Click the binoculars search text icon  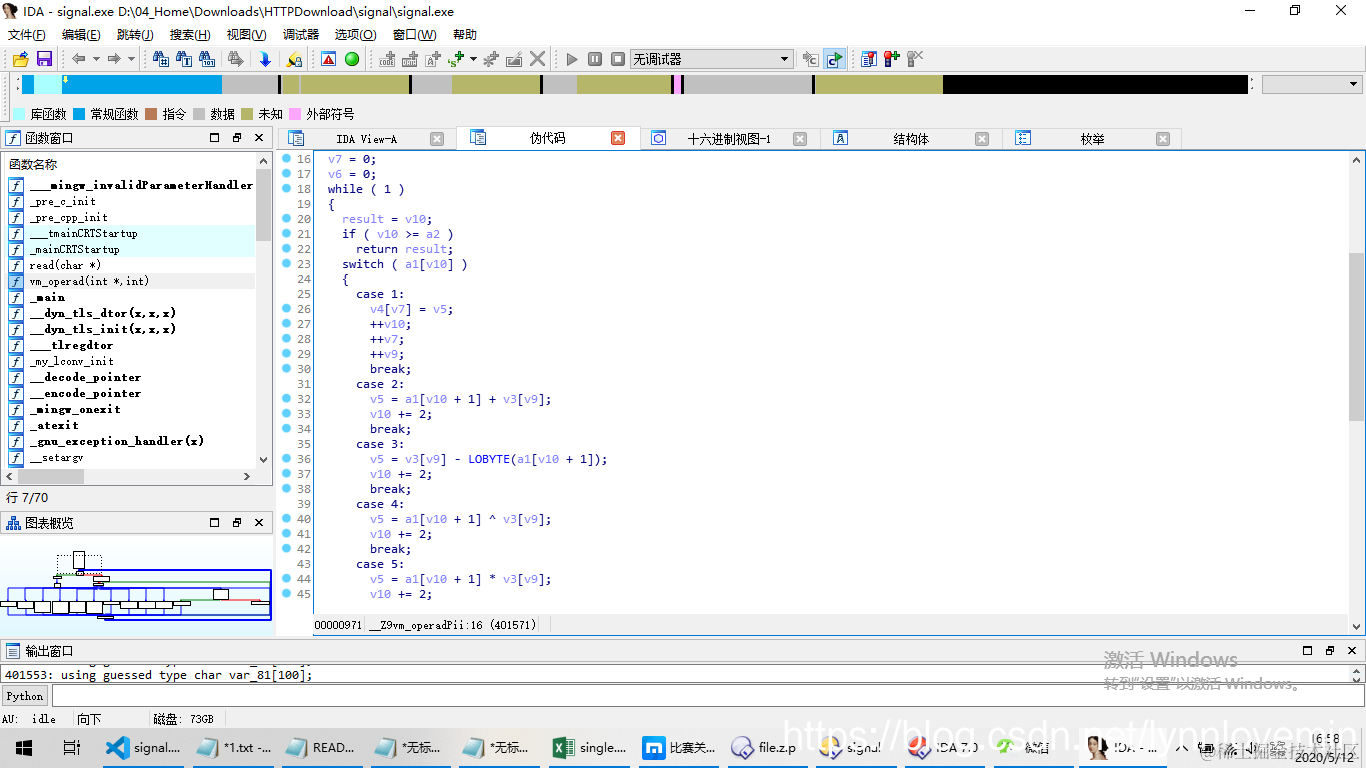[x=185, y=59]
